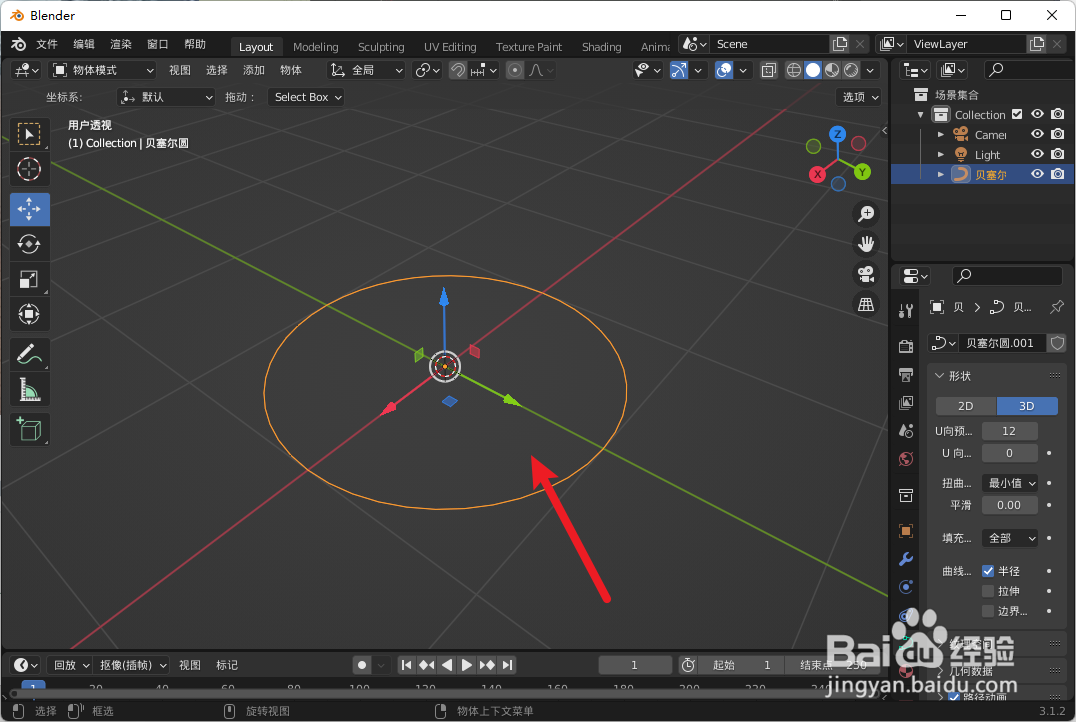The image size is (1076, 722).
Task: Select the Scale tool
Action: tap(29, 279)
